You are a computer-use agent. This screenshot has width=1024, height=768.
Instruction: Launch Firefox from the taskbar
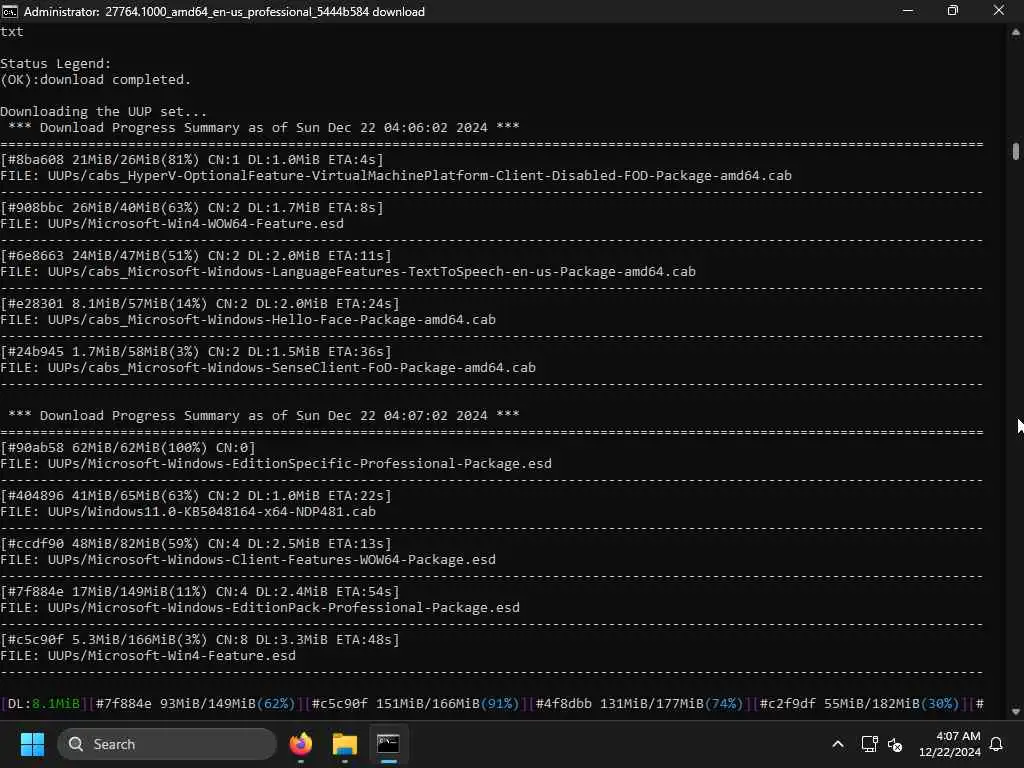pyautogui.click(x=300, y=744)
